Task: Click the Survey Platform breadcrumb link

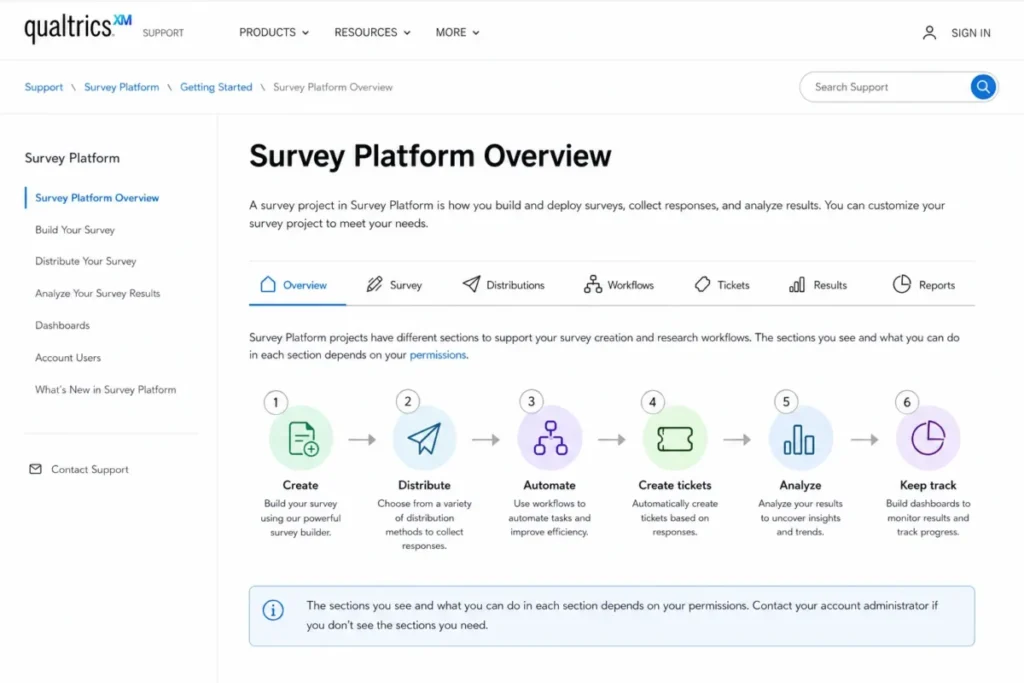Action: [x=121, y=87]
